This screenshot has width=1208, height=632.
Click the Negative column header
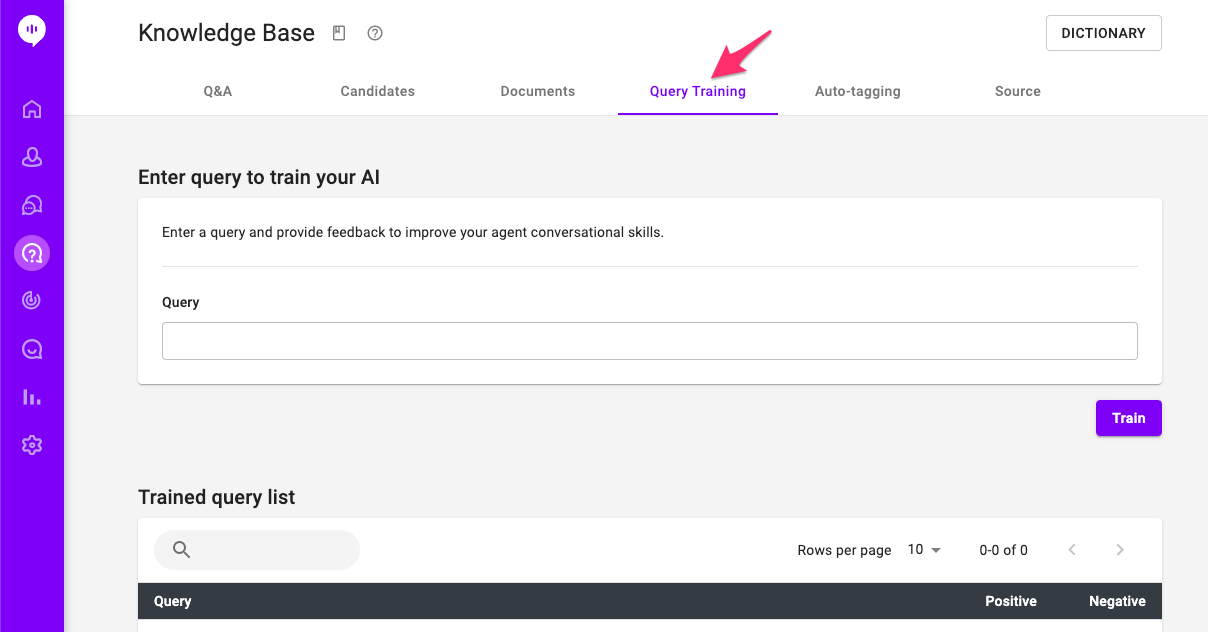1117,601
